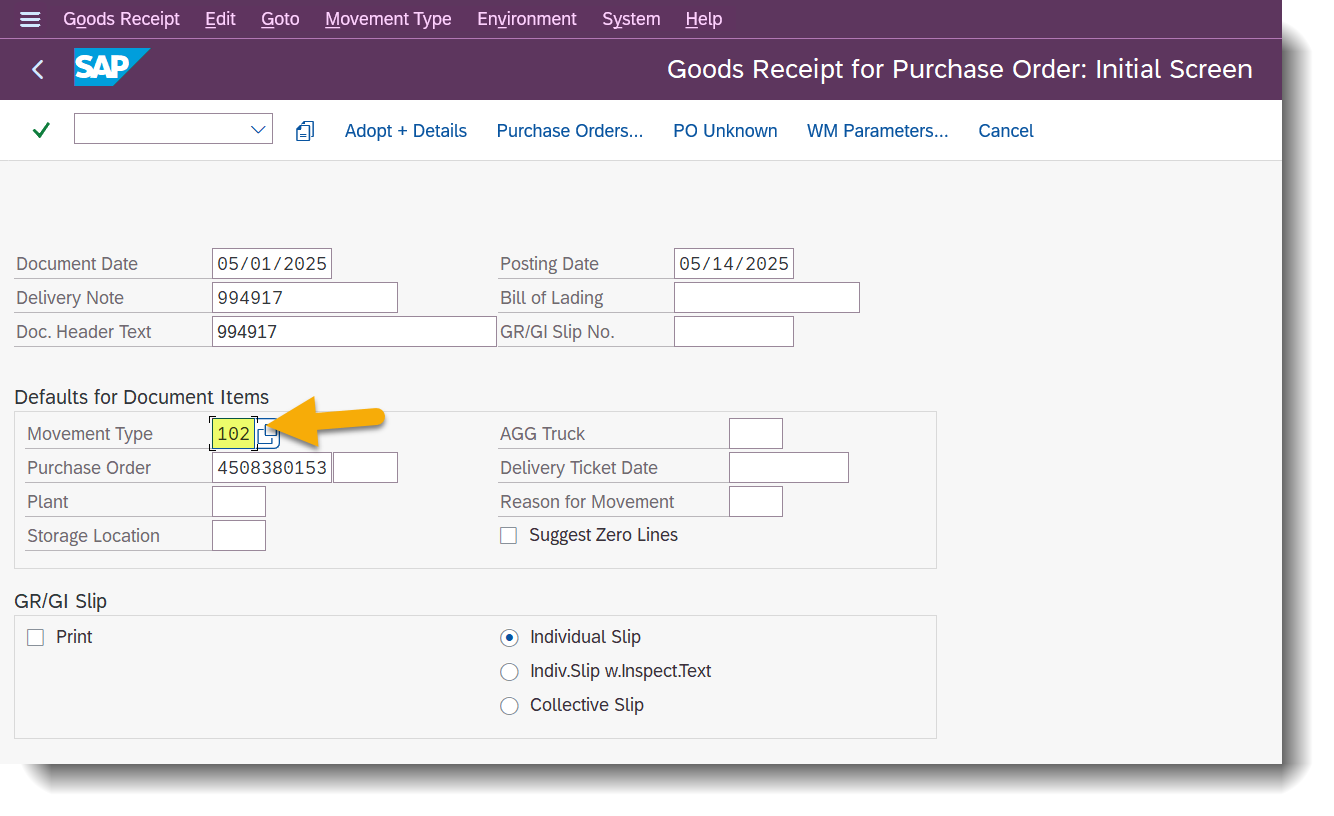Expand the command field dropdown
The image size is (1334, 816).
259,129
